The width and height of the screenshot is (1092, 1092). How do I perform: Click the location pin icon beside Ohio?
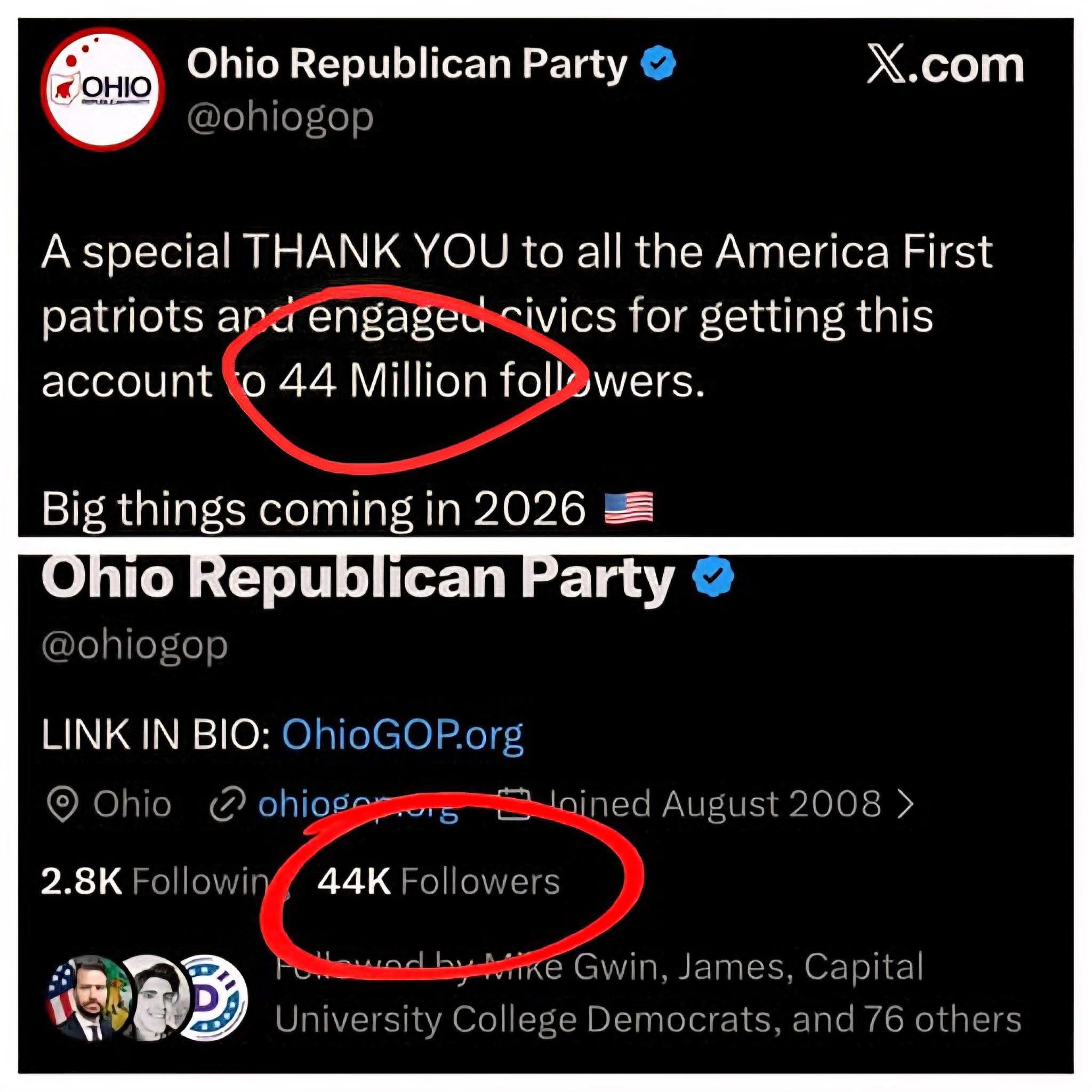tap(62, 803)
